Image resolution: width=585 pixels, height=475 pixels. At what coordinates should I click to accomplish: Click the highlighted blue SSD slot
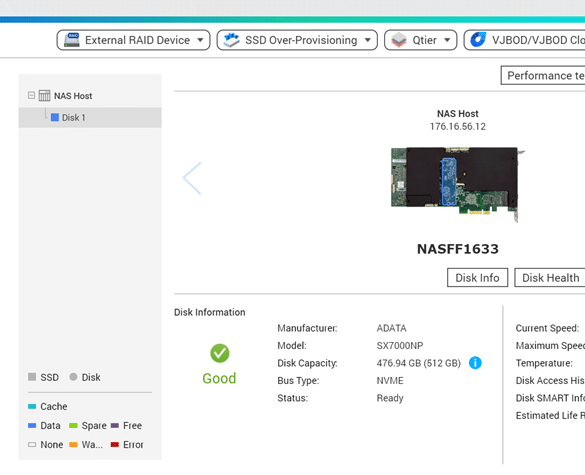pos(449,182)
